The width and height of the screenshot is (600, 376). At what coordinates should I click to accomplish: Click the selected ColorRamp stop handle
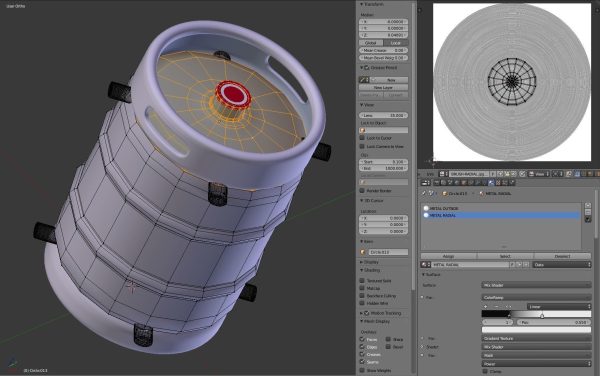click(542, 316)
